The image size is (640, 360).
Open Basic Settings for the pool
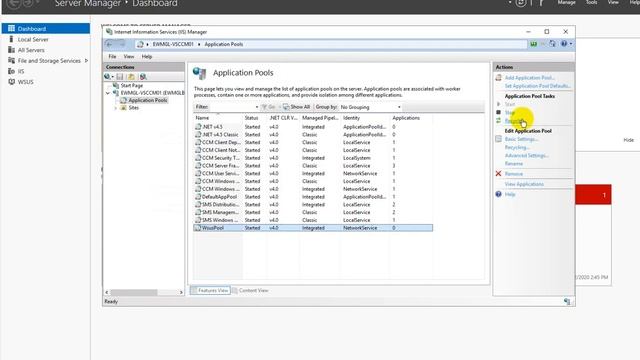[x=521, y=139]
